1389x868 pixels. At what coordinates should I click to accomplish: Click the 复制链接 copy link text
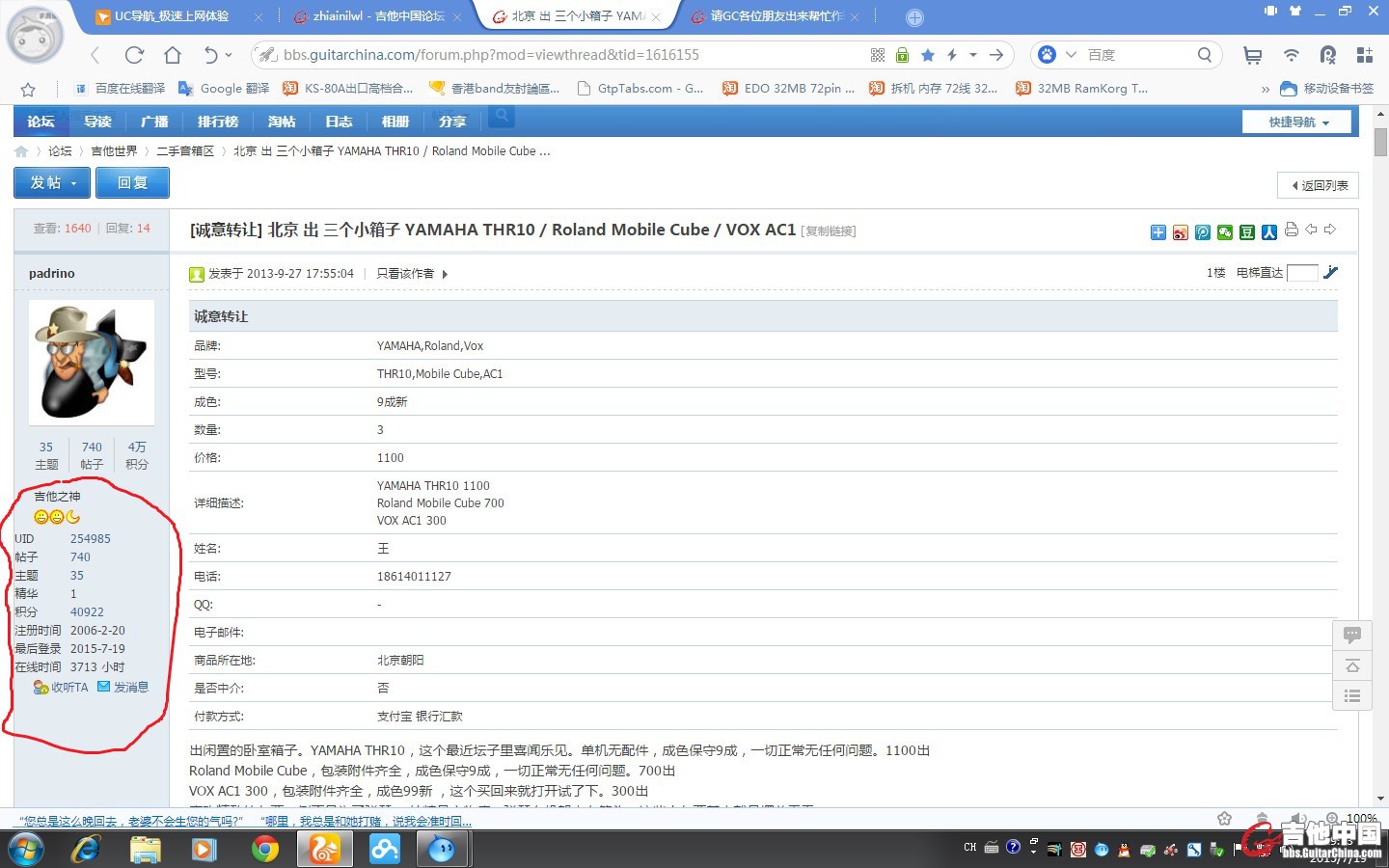coord(829,231)
